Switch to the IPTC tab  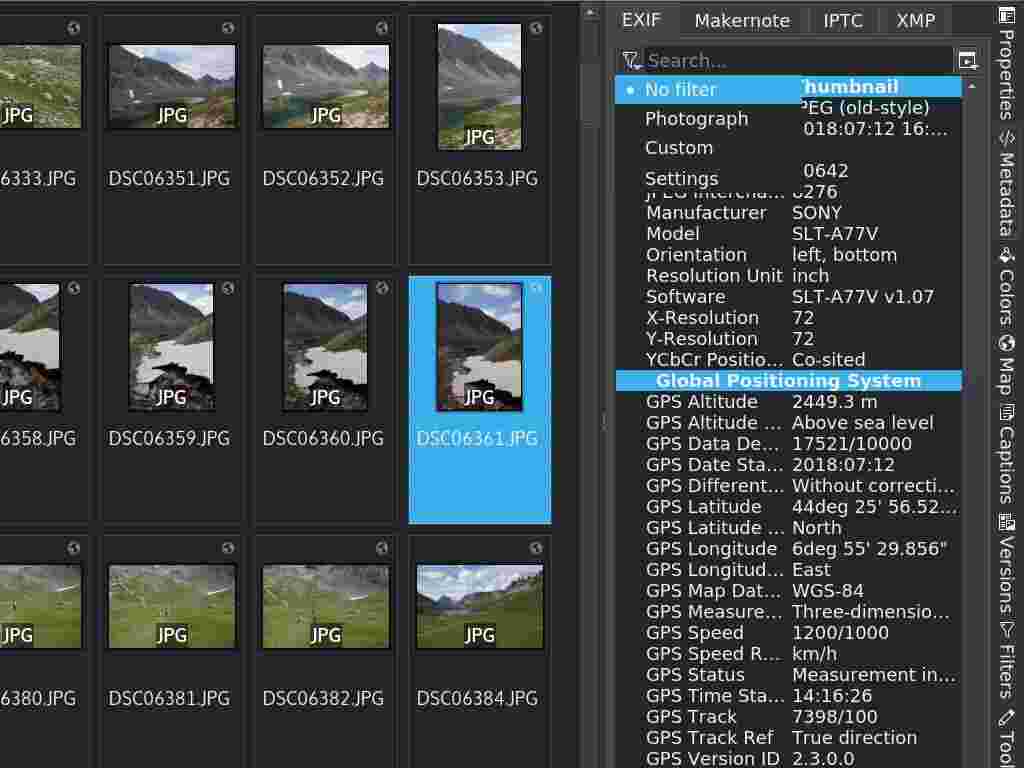[x=843, y=19]
